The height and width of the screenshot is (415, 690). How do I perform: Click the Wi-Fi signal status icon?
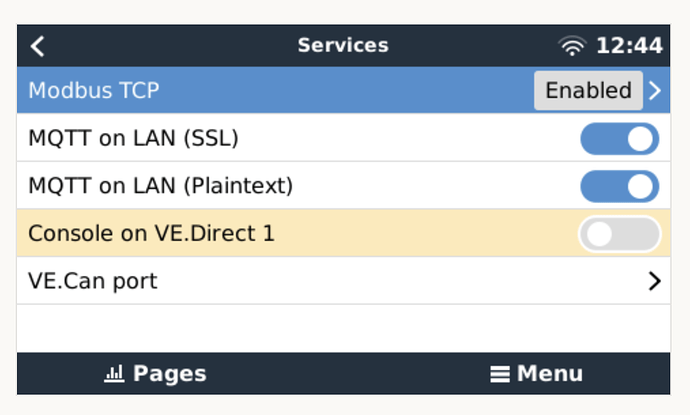click(x=572, y=46)
